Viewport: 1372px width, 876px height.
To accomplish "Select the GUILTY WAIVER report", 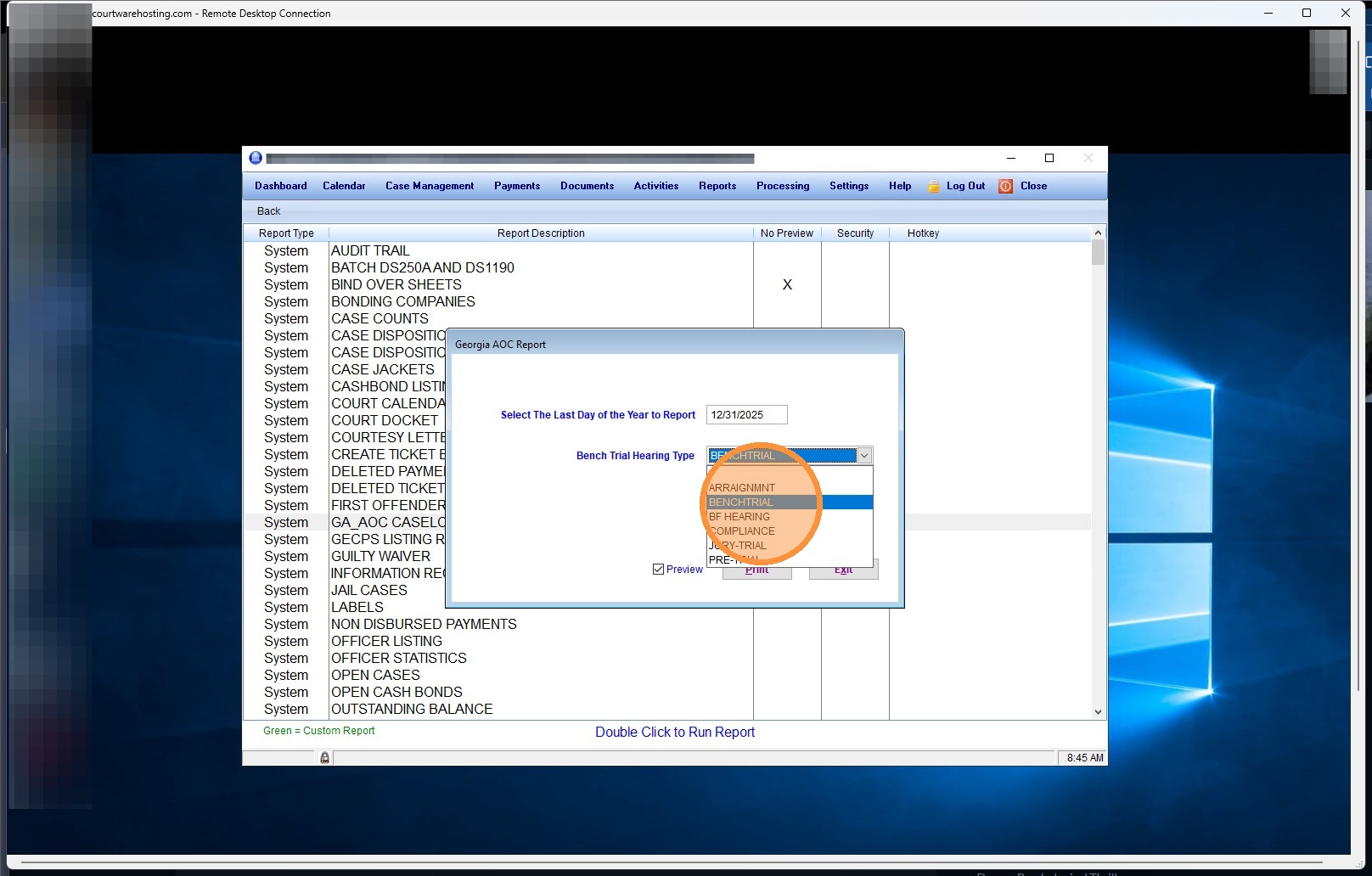I will click(380, 556).
